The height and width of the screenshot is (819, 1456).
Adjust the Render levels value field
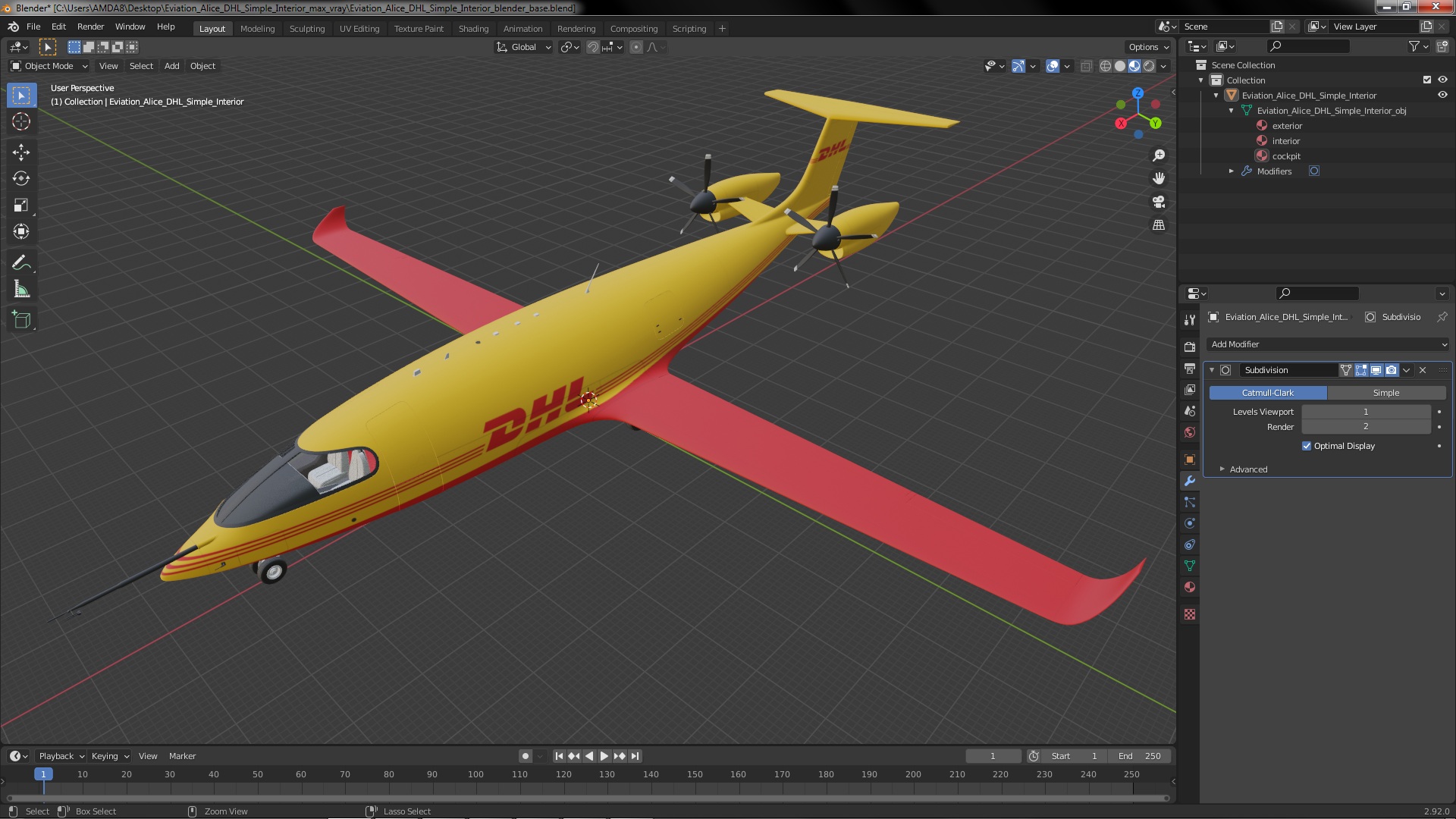(x=1366, y=427)
